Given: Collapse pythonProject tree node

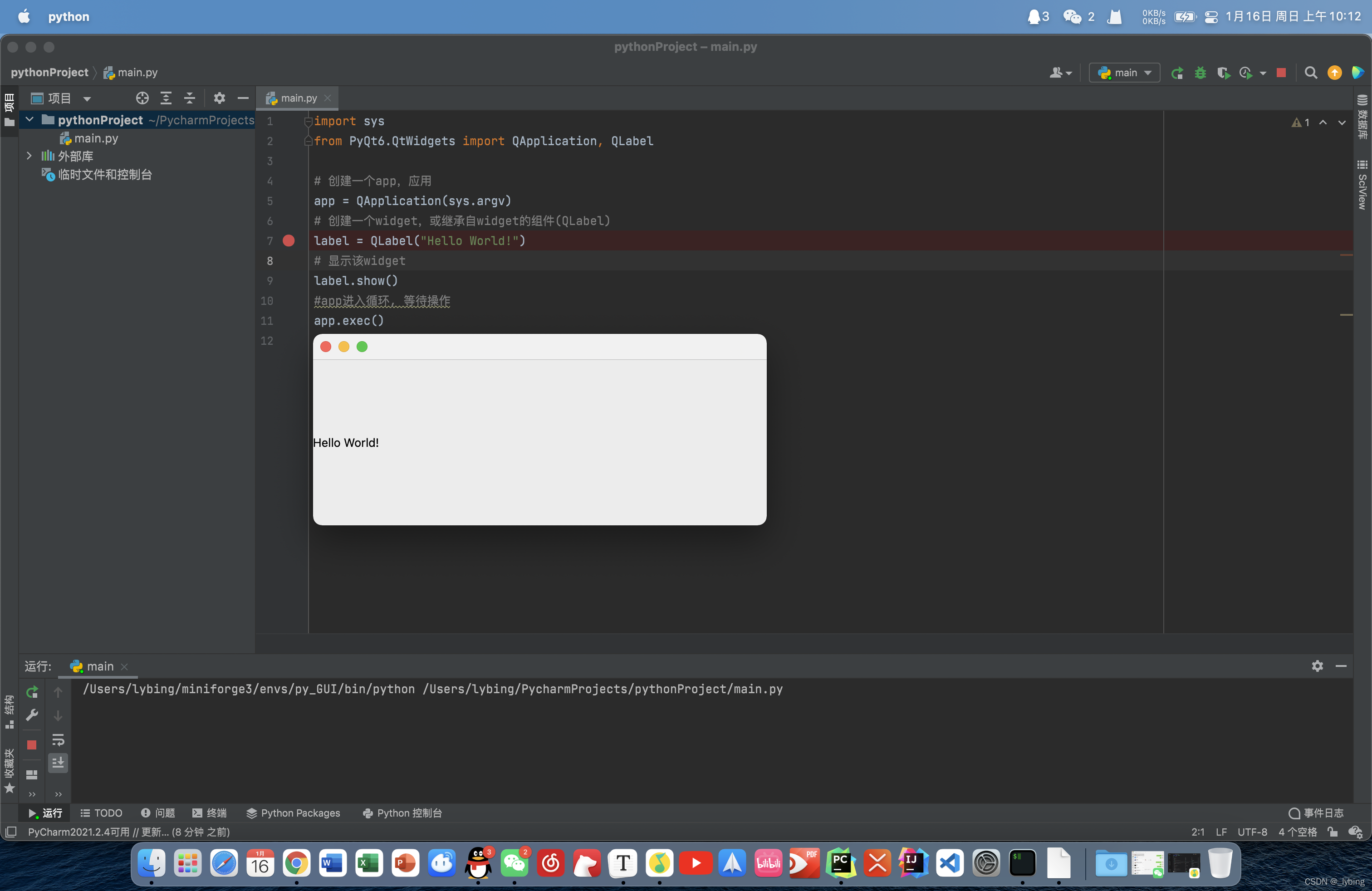Looking at the screenshot, I should [29, 120].
